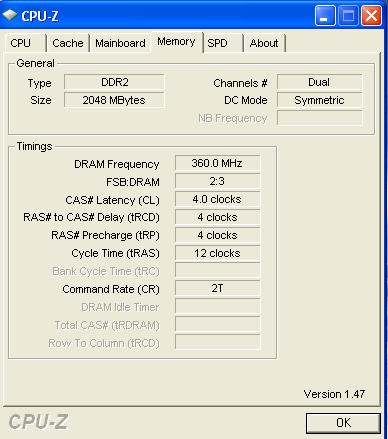Click the tRP 4 clocks value
Screen dimensions: 388x439
click(217, 235)
